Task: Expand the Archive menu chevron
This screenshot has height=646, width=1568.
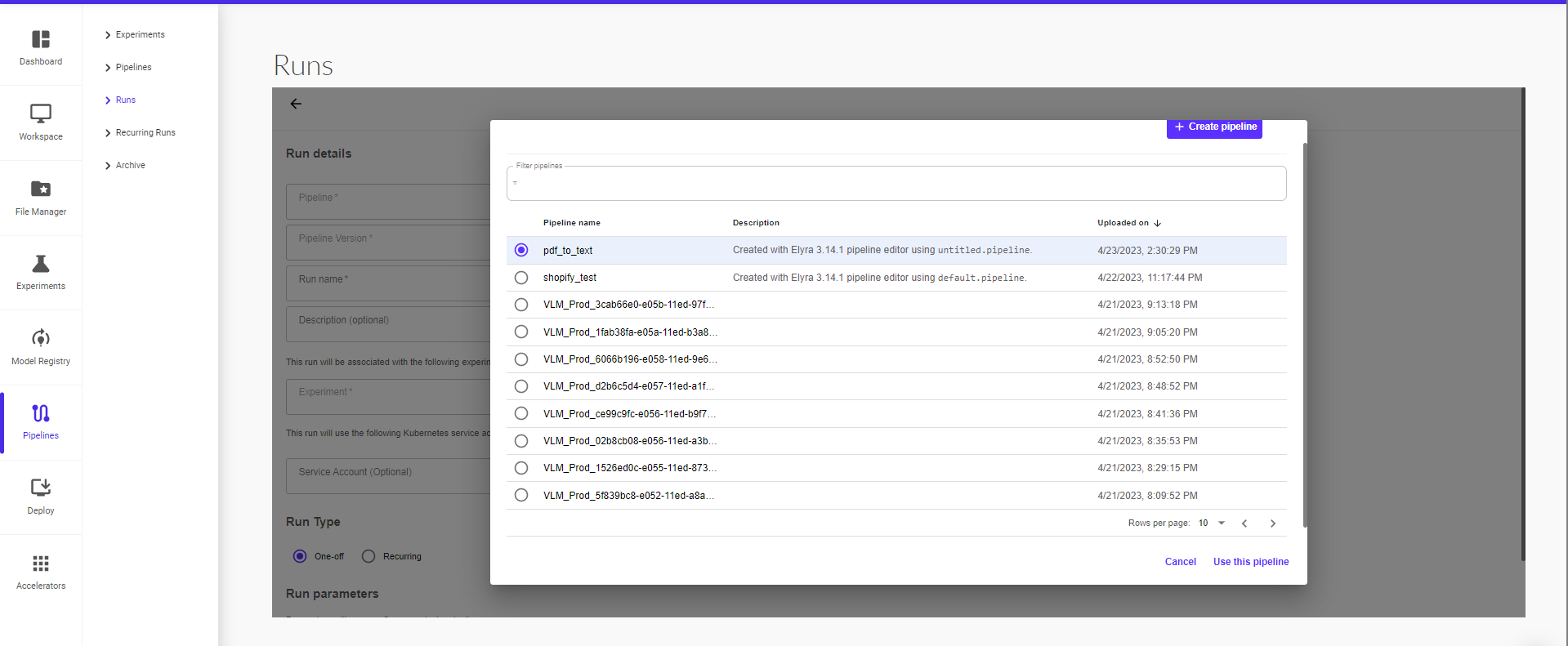Action: tap(108, 166)
